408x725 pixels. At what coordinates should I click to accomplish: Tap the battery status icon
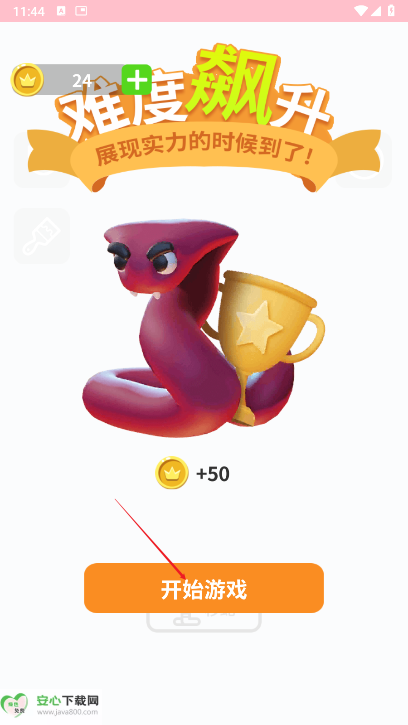click(391, 11)
